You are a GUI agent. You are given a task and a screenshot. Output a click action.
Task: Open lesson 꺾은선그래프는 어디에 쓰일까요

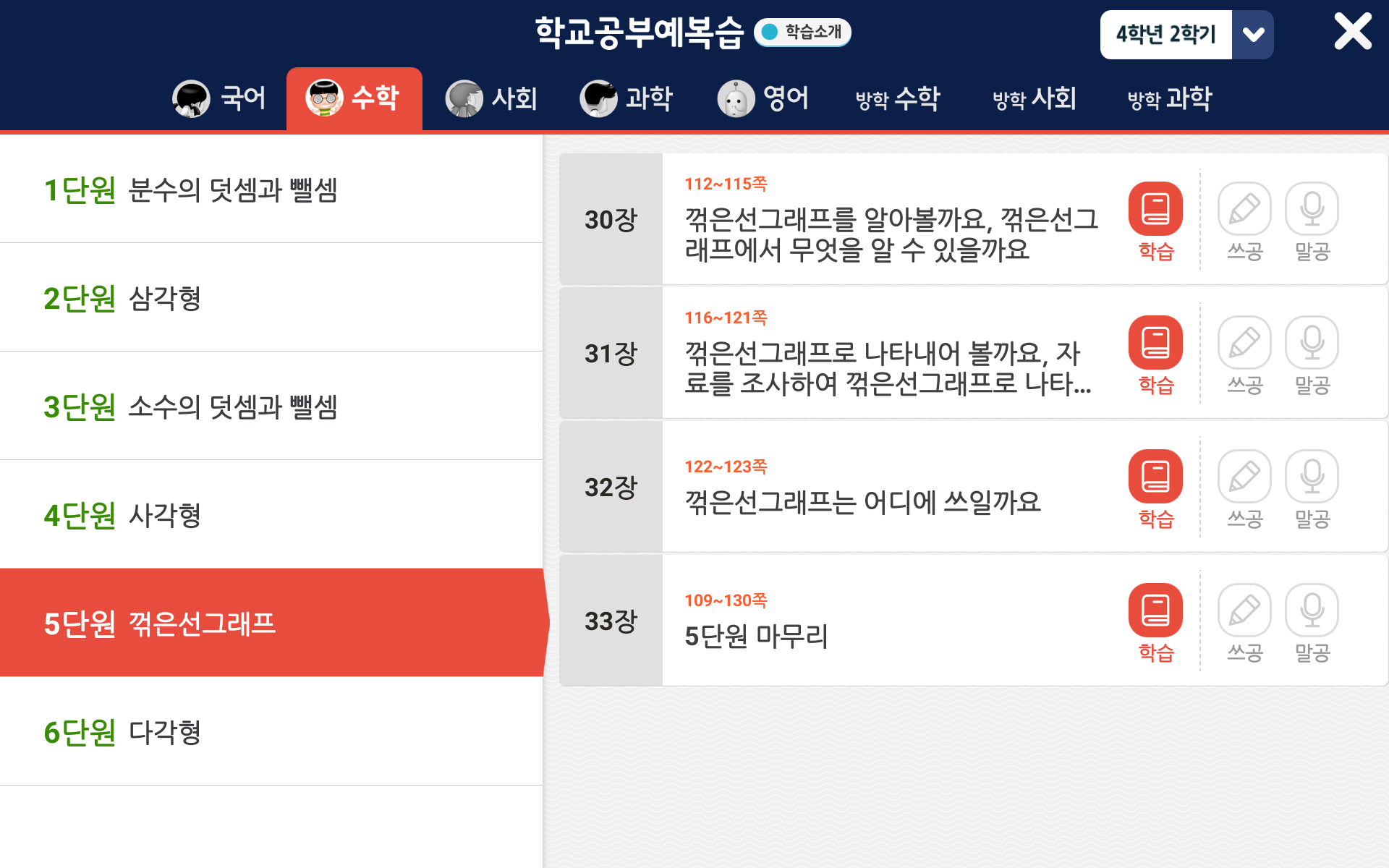862,501
